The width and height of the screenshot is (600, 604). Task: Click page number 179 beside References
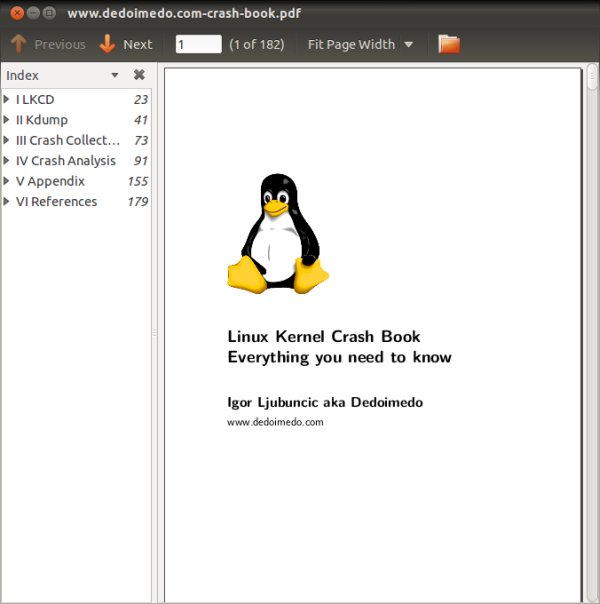[138, 201]
